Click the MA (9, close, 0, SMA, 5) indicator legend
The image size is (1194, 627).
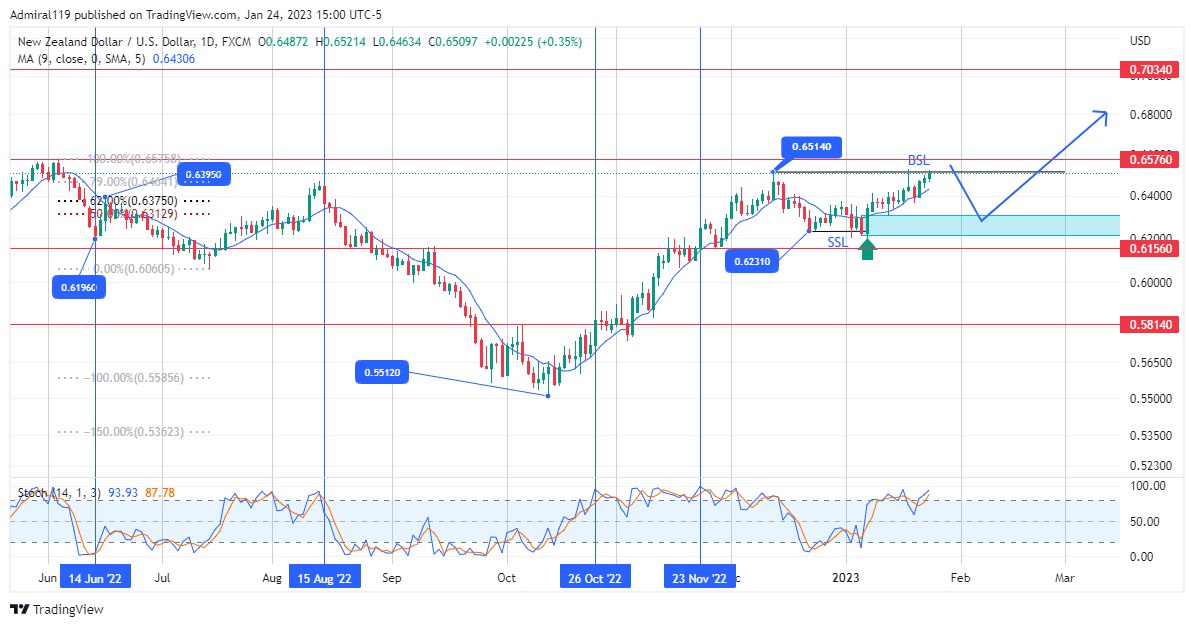81,59
